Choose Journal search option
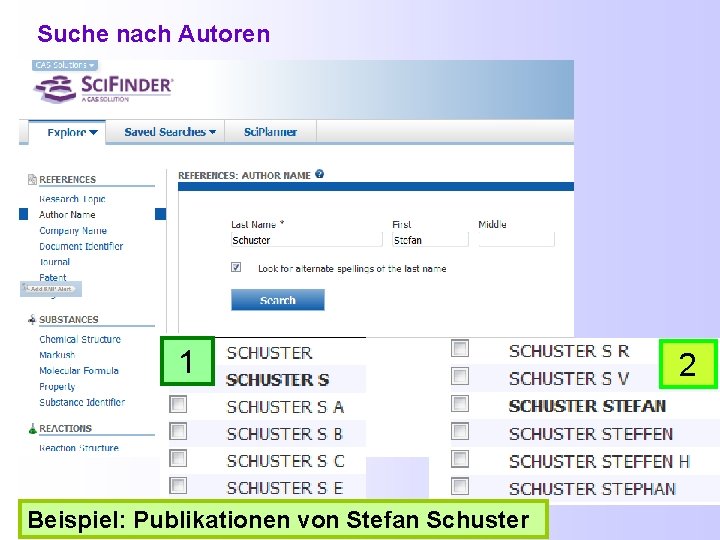The height and width of the screenshot is (540, 720). [55, 262]
